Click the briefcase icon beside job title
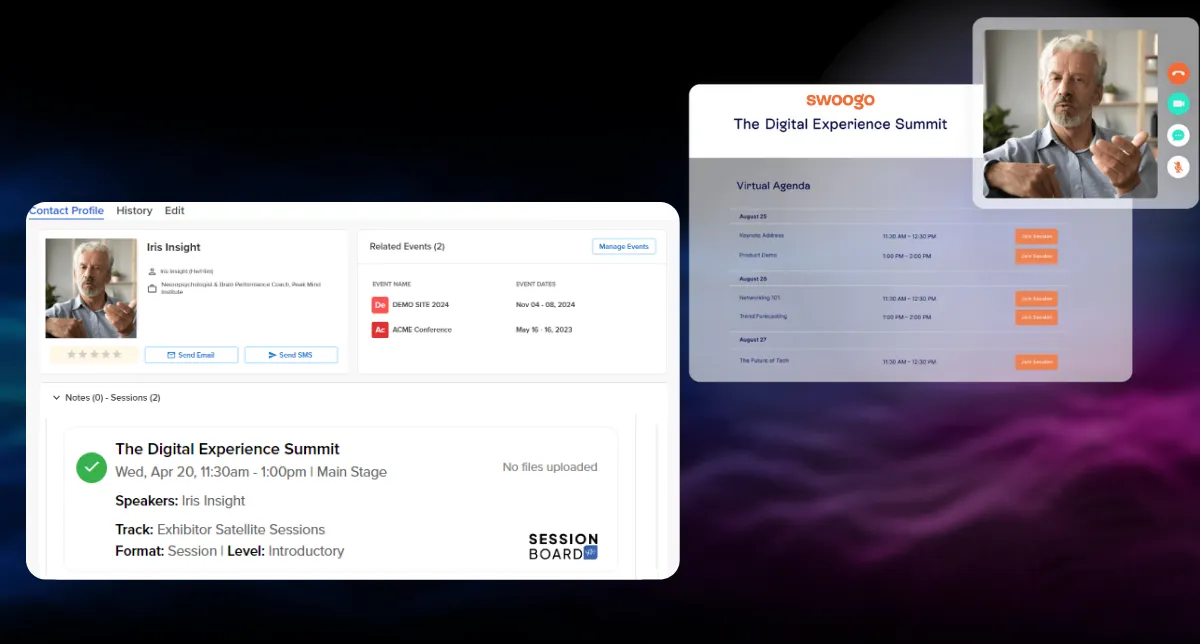 152,289
